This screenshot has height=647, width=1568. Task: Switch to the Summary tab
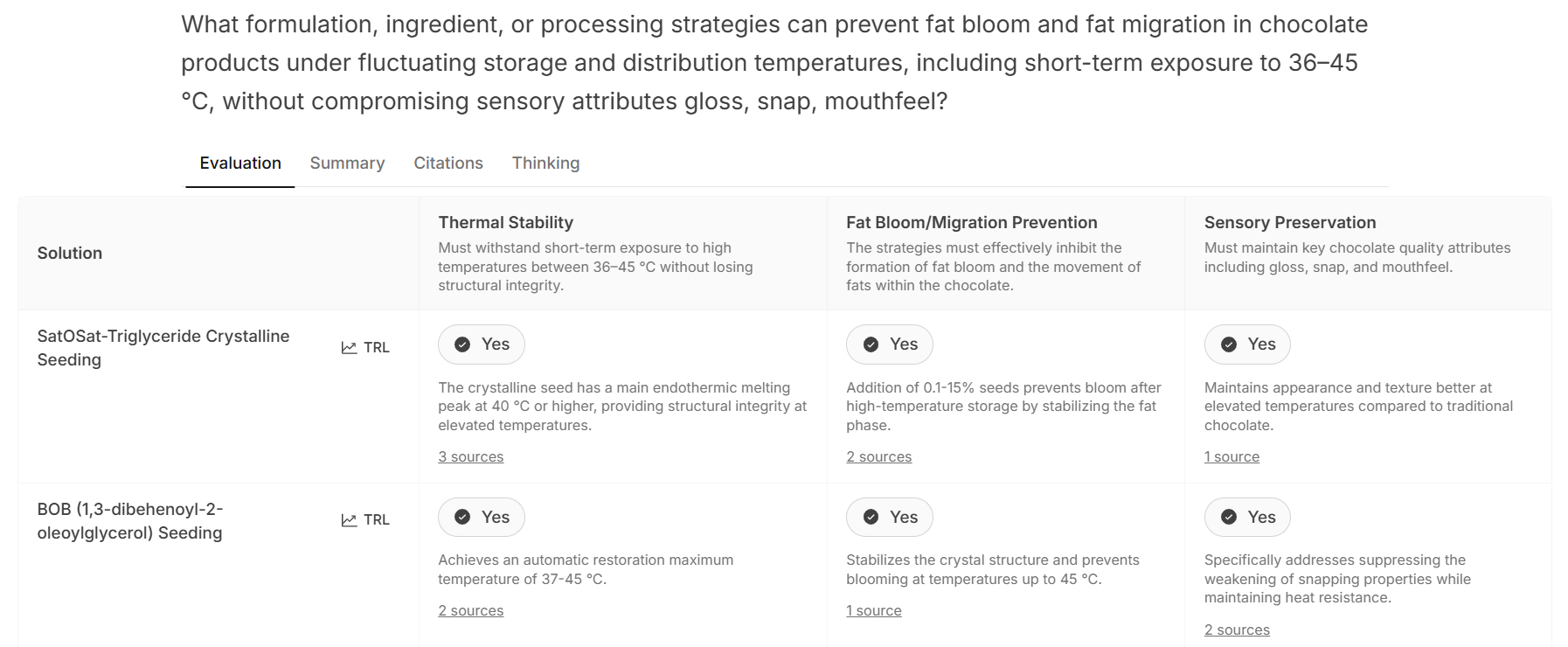click(x=347, y=163)
